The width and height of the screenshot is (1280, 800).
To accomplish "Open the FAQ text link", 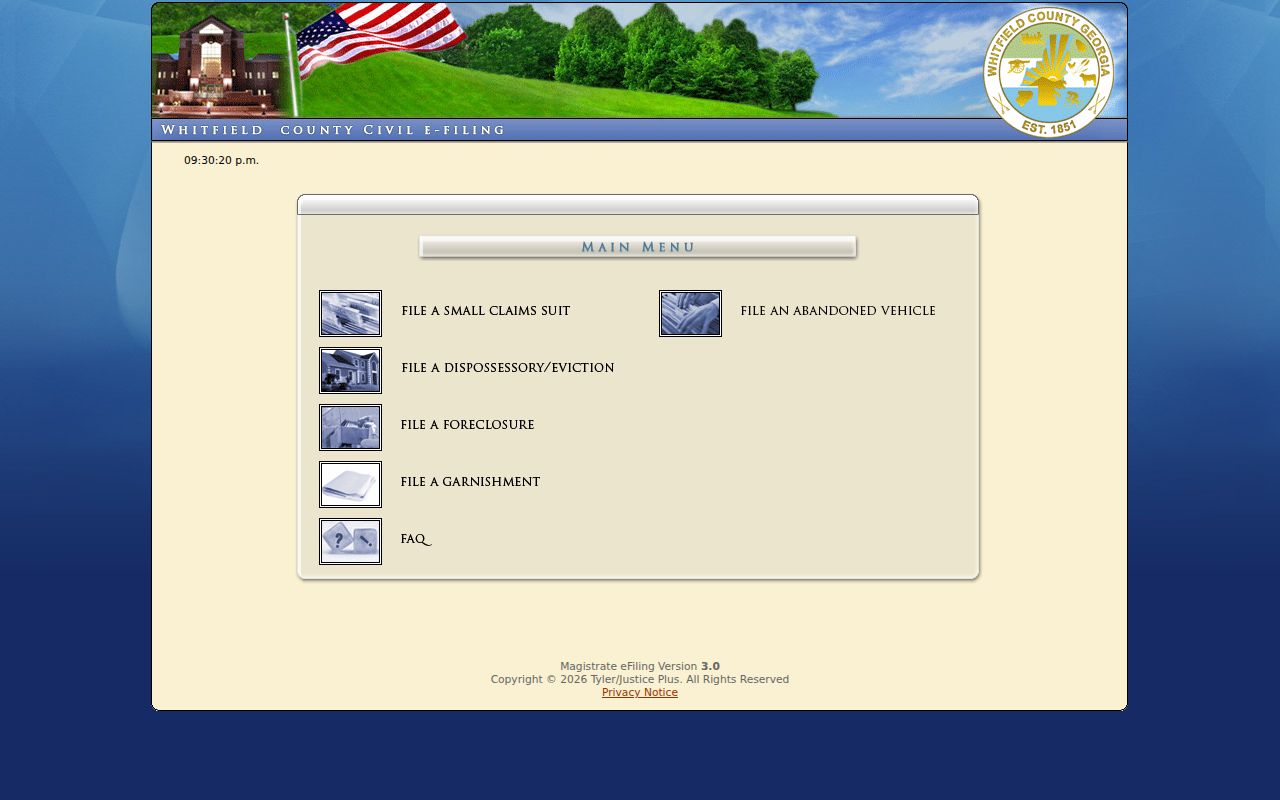I will click(415, 540).
